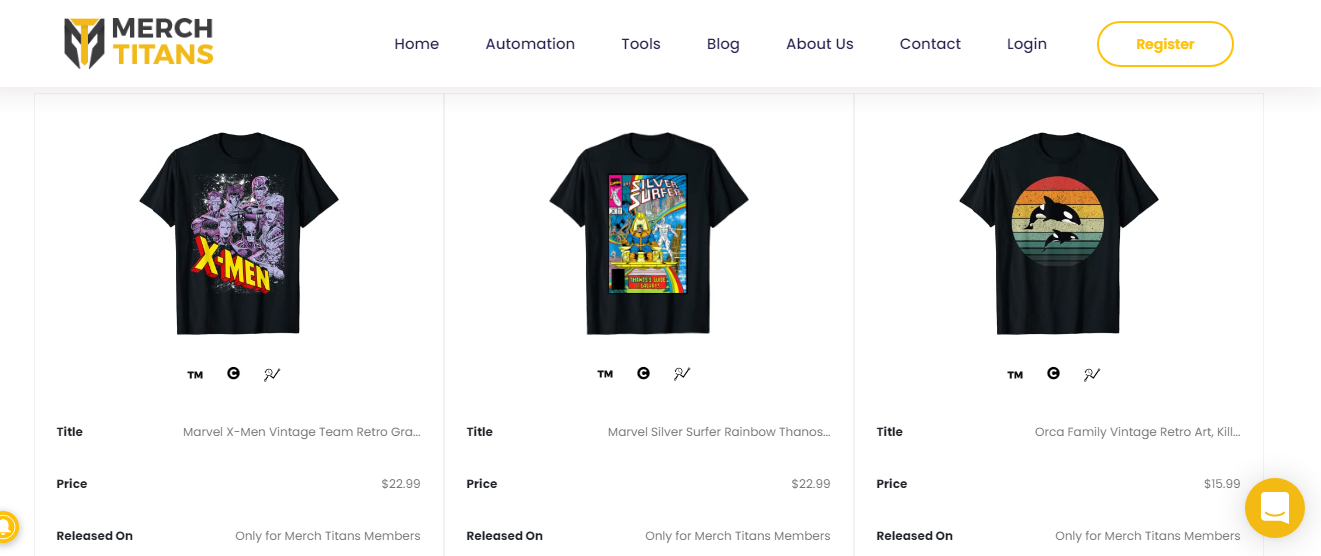The width and height of the screenshot is (1321, 556).
Task: Click copyright icon under Silver Surfer shirt
Action: [643, 373]
